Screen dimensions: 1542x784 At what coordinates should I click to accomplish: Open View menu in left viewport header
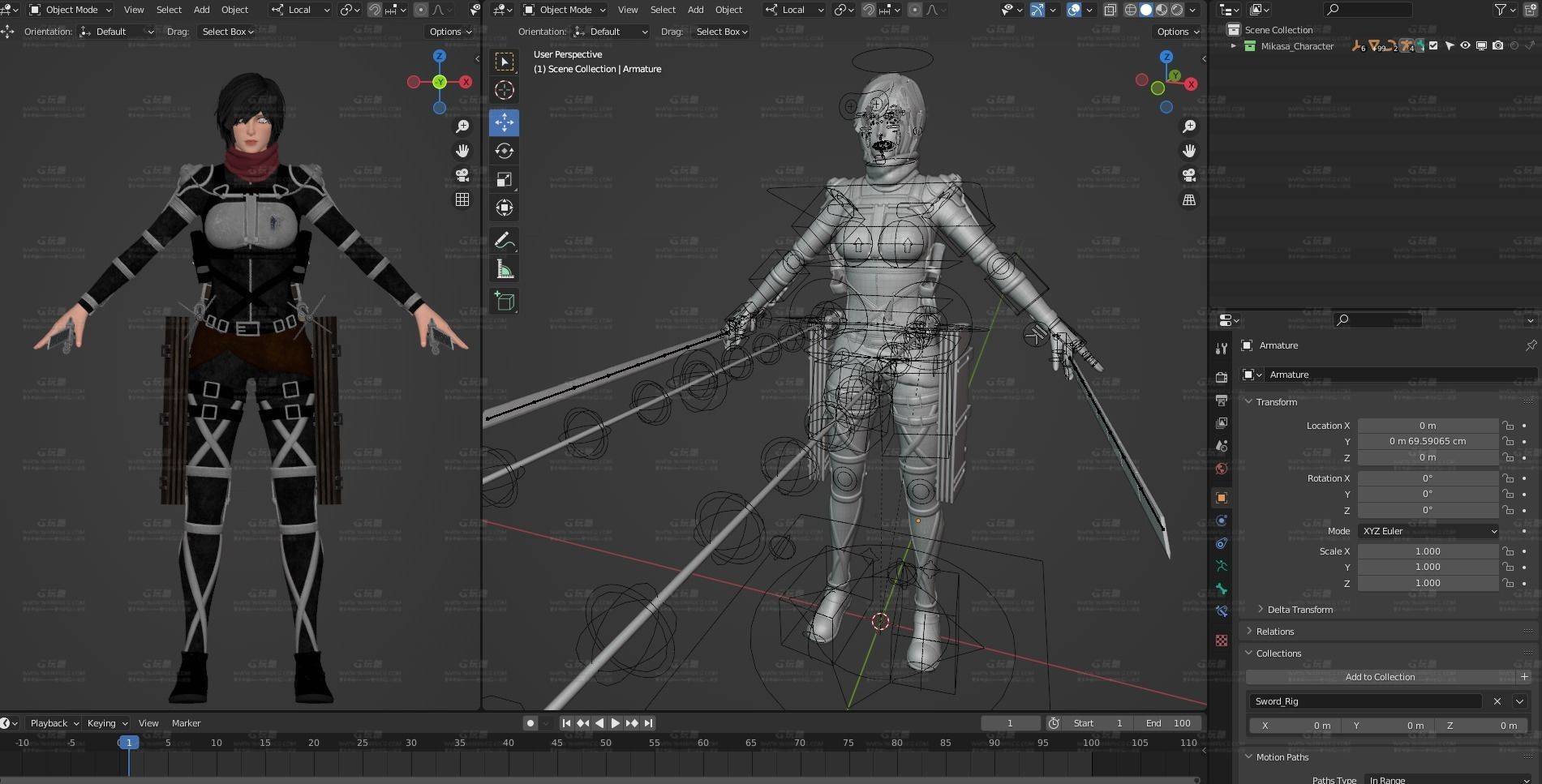(134, 10)
